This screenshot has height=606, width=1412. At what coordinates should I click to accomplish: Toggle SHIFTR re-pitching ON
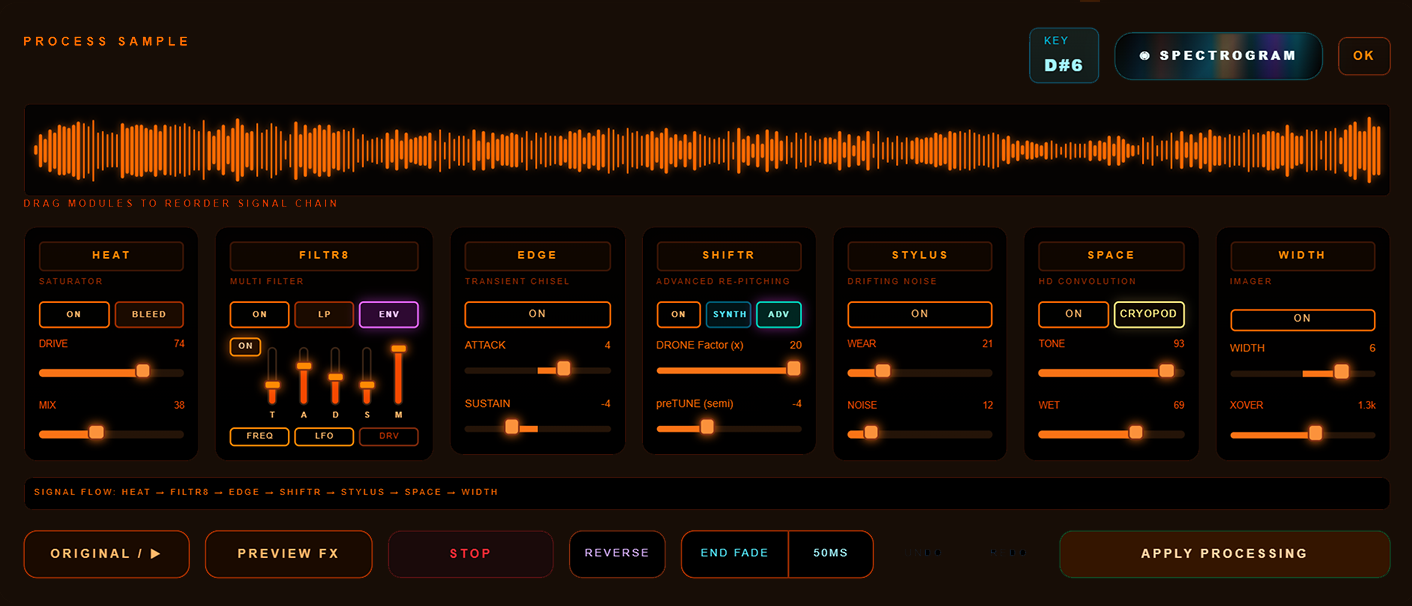pos(679,314)
